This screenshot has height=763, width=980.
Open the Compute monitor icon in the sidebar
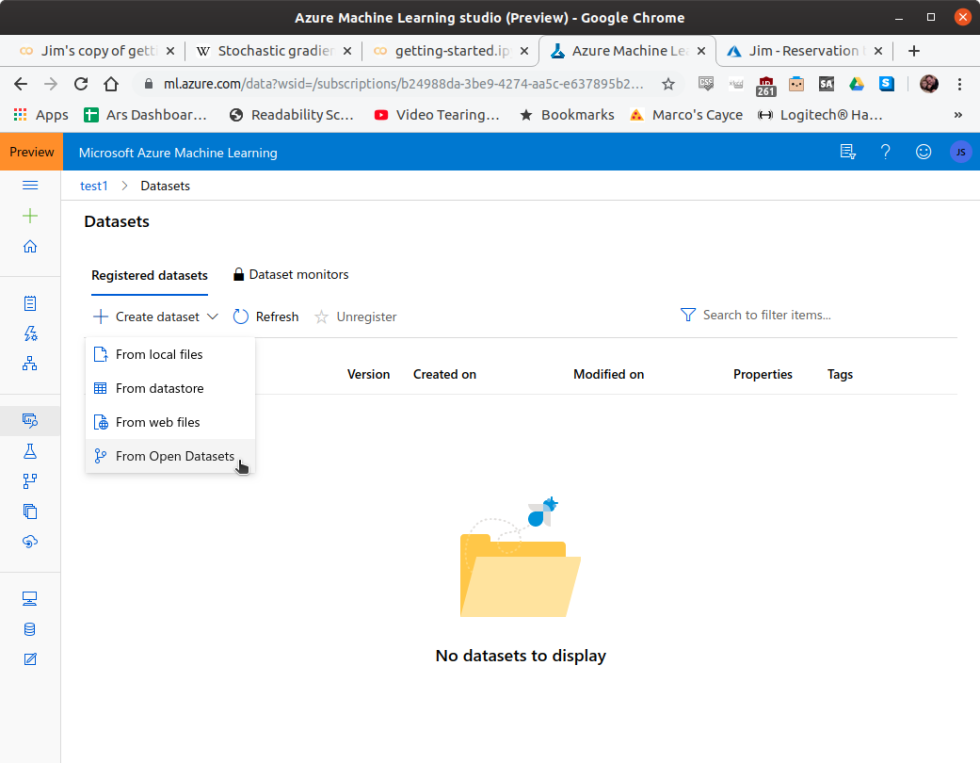(x=30, y=599)
